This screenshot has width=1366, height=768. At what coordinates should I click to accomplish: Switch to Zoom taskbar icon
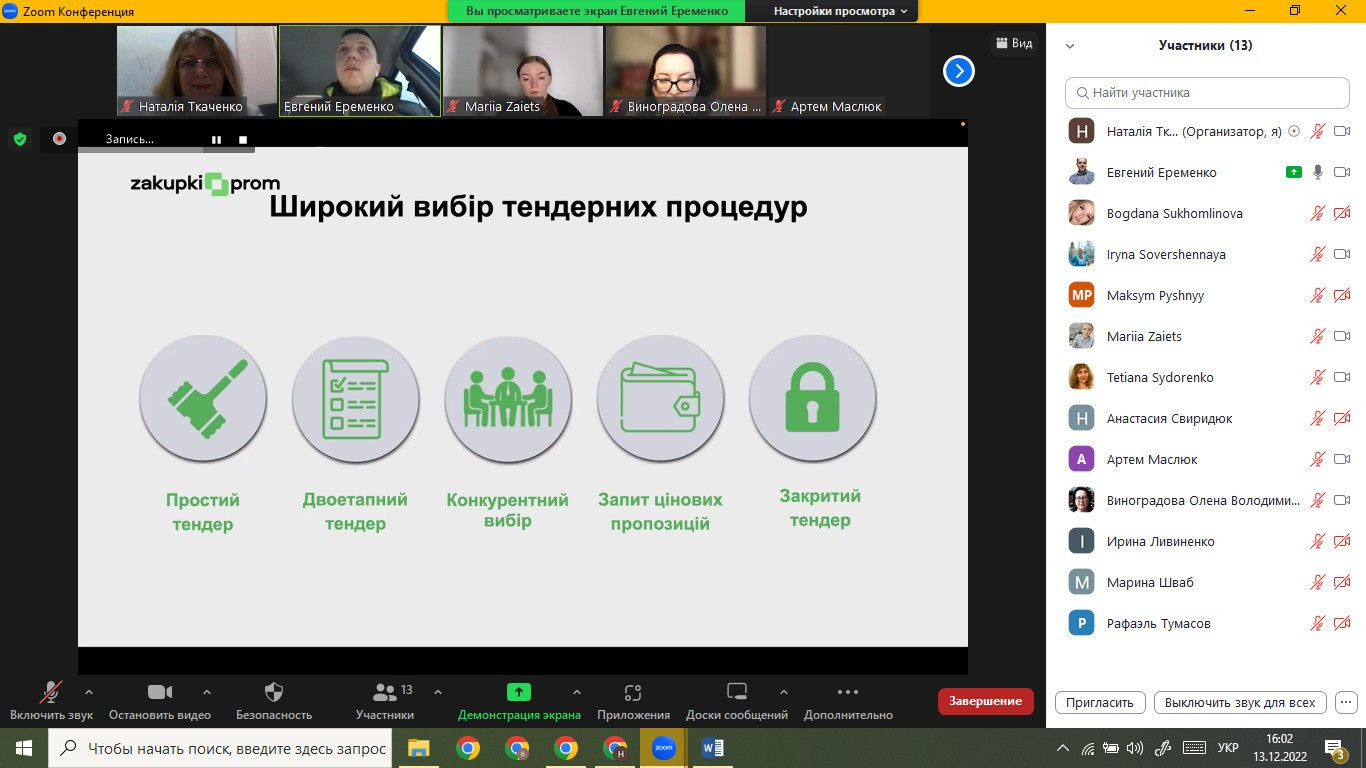pos(663,748)
